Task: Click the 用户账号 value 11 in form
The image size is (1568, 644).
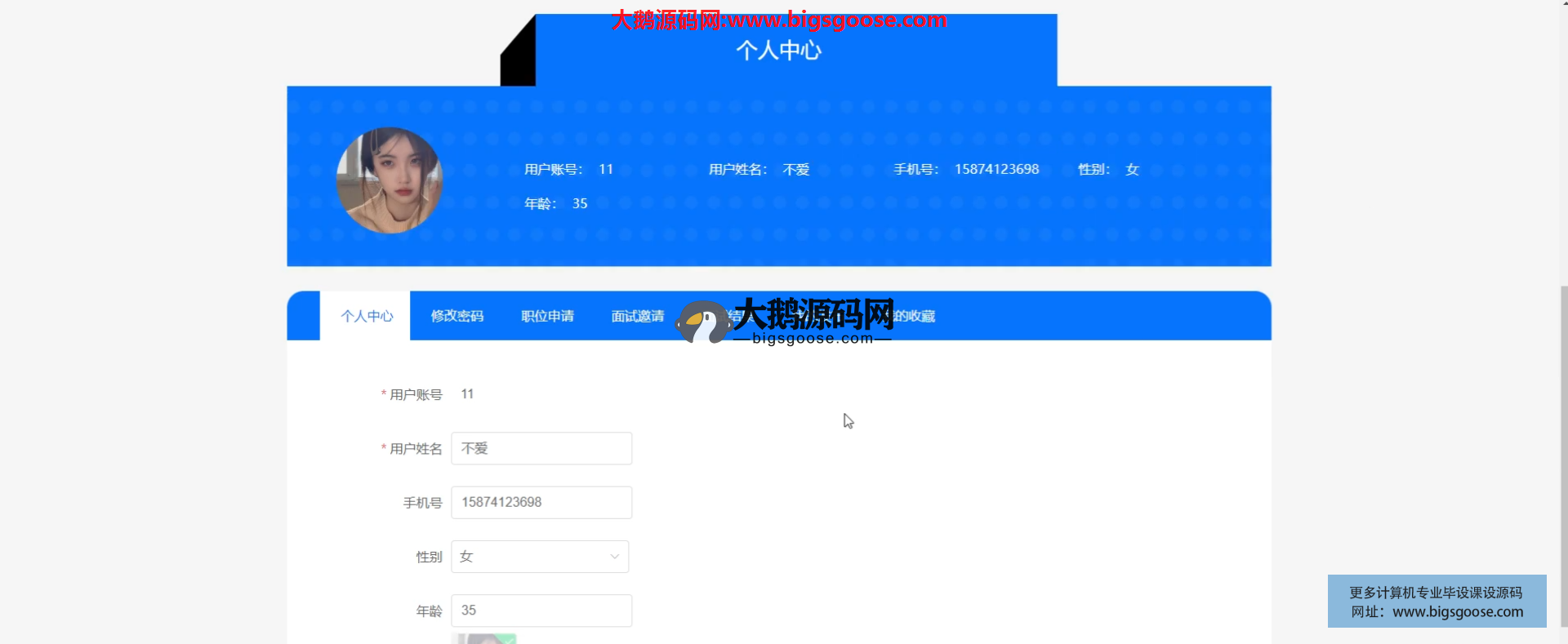Action: 467,394
